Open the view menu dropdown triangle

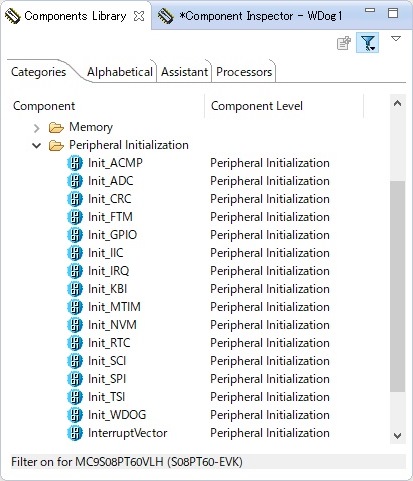[x=396, y=39]
